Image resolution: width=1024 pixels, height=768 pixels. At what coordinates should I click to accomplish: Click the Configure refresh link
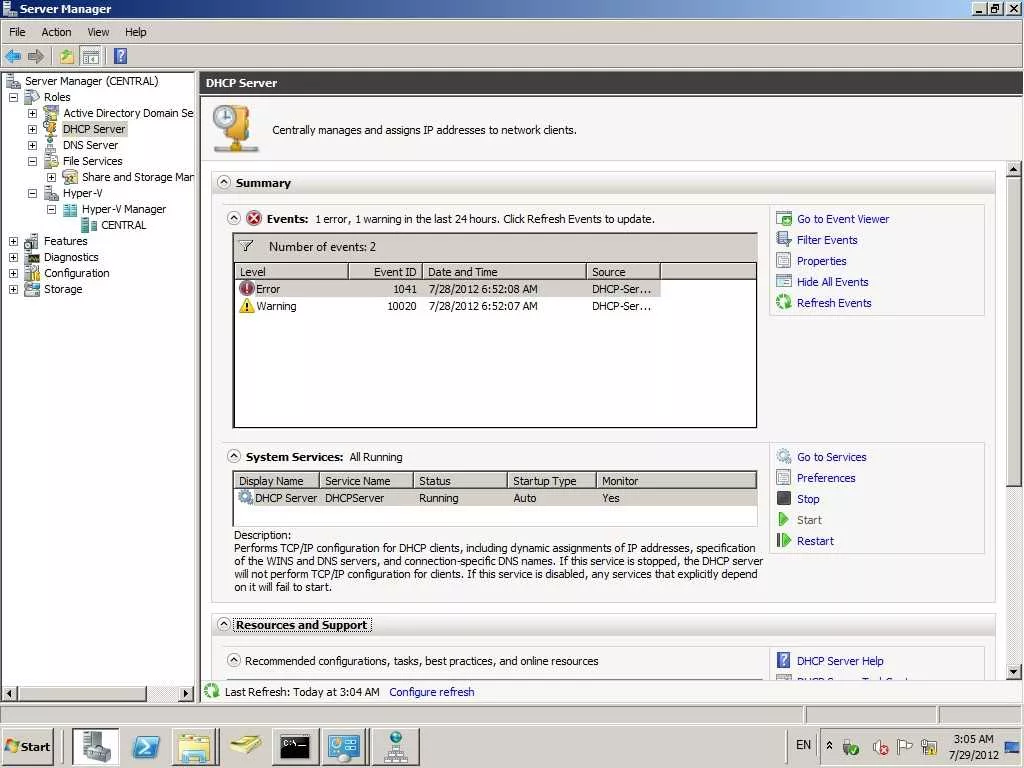click(432, 692)
